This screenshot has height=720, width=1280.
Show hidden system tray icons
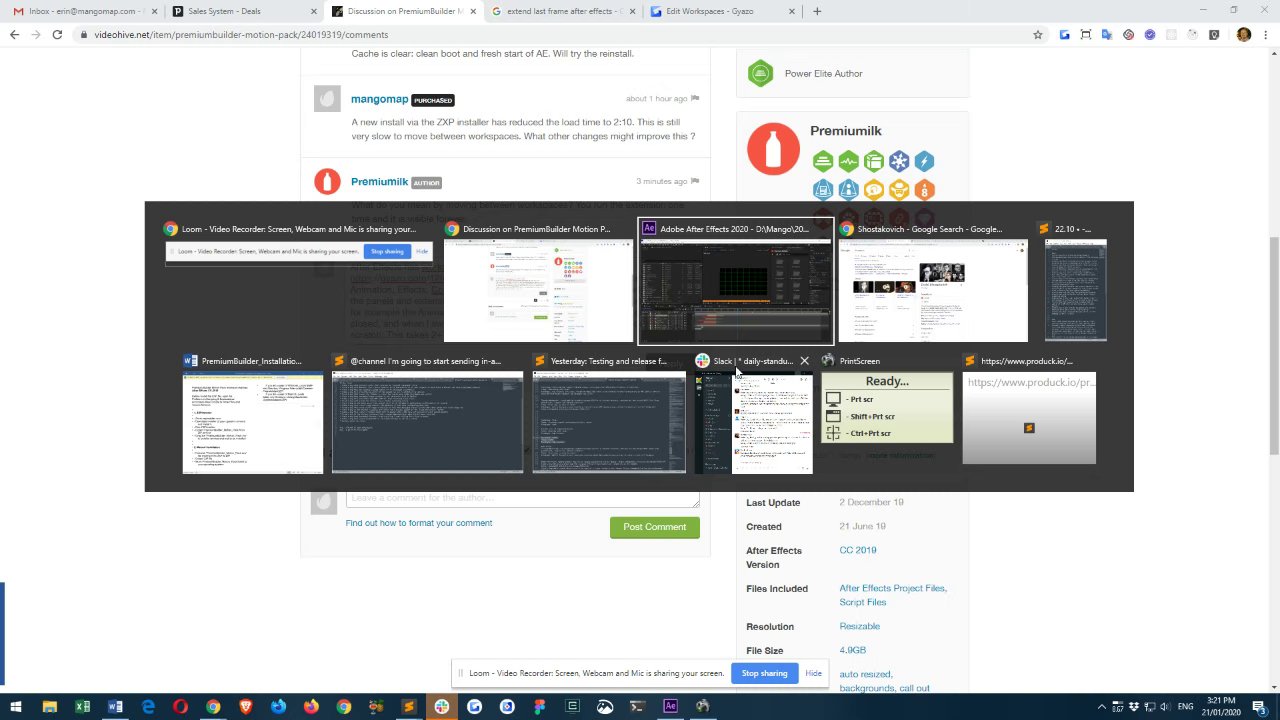coord(1102,707)
